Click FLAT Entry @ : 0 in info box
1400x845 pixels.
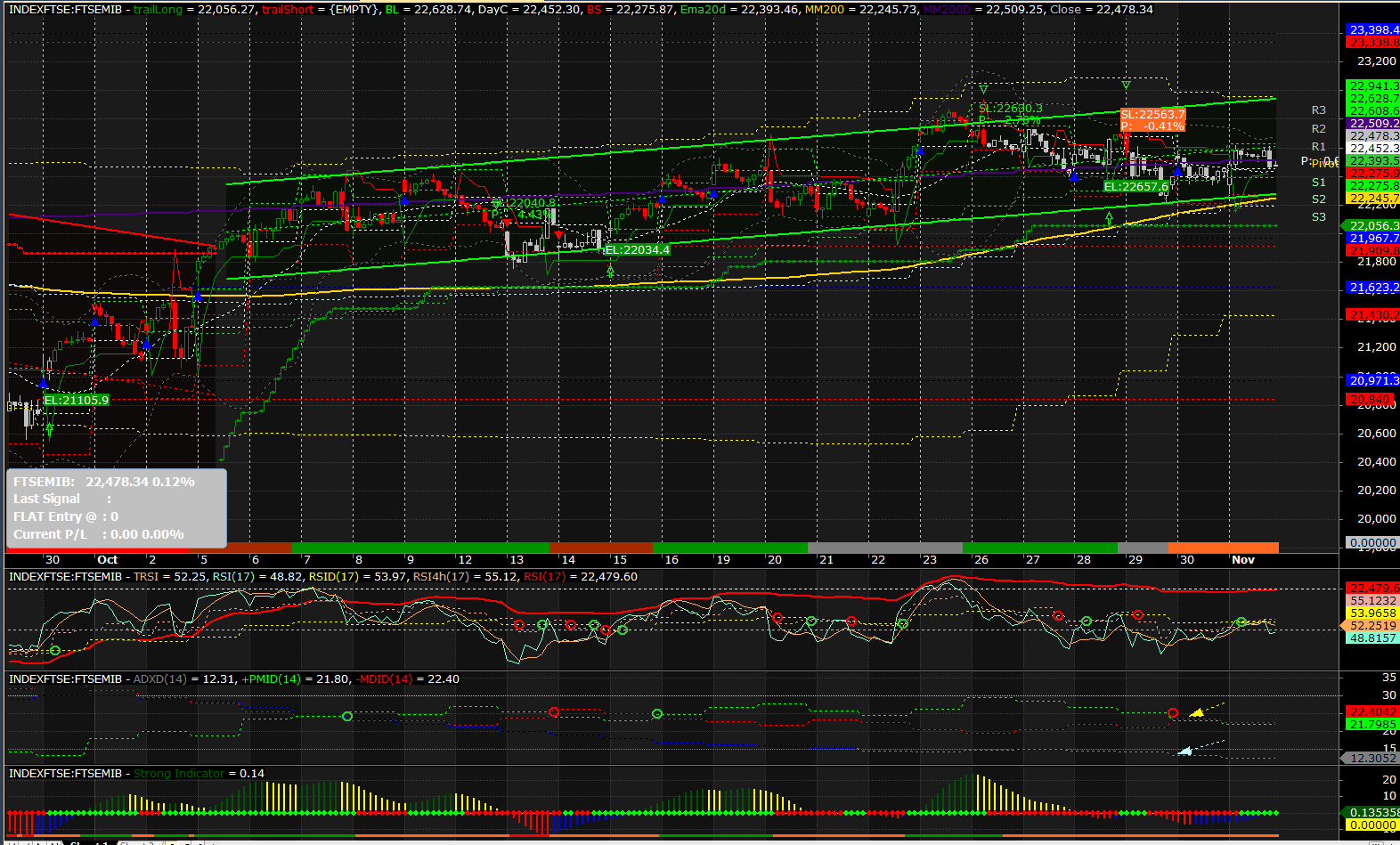[66, 516]
